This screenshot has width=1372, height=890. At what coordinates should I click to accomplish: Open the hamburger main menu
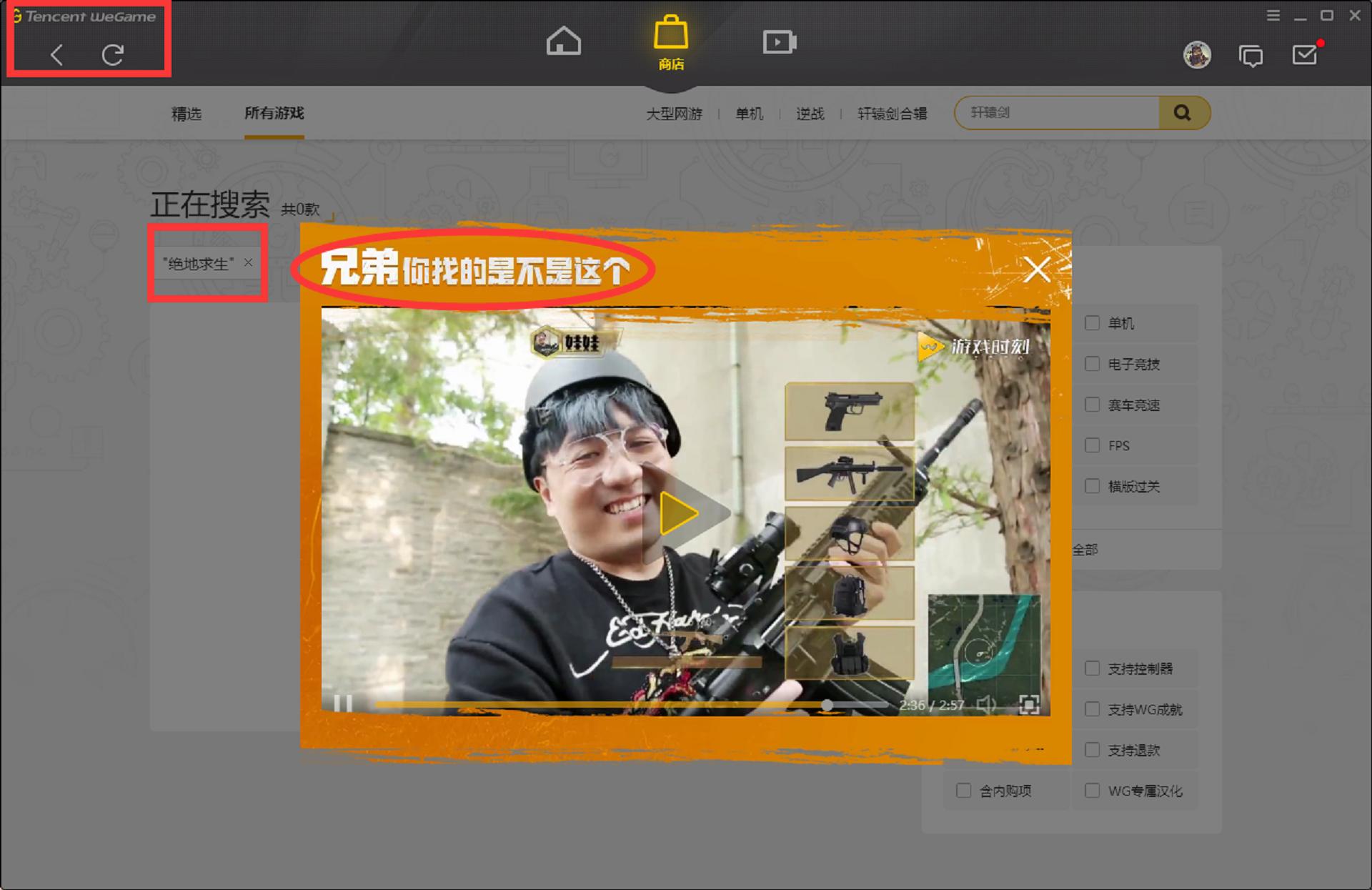[1273, 15]
